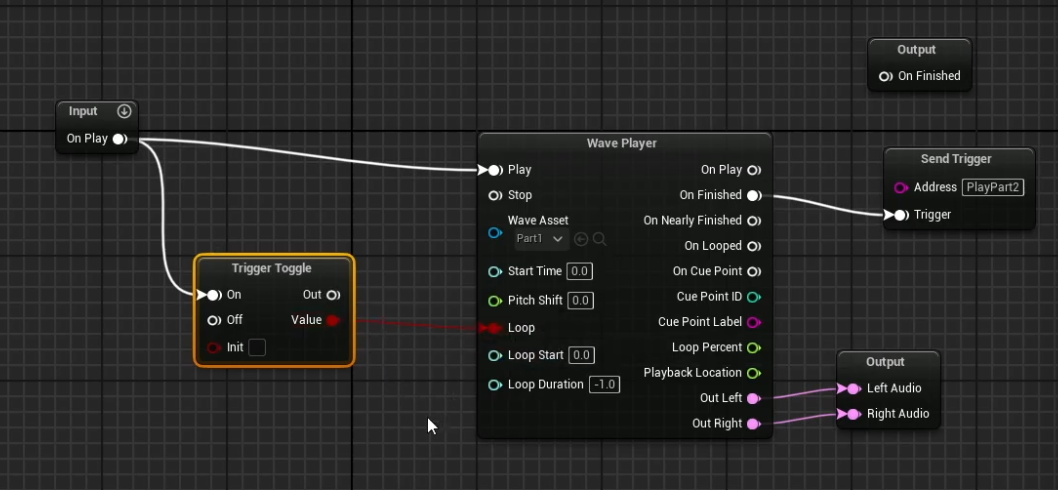1058x490 pixels.
Task: Click the Wave Player Play input pin
Action: tap(495, 170)
